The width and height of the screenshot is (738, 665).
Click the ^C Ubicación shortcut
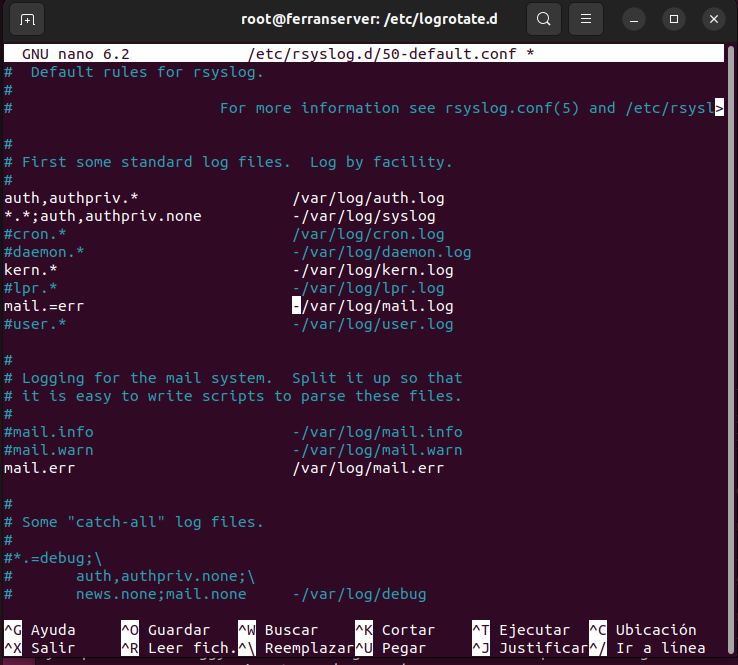click(x=643, y=630)
